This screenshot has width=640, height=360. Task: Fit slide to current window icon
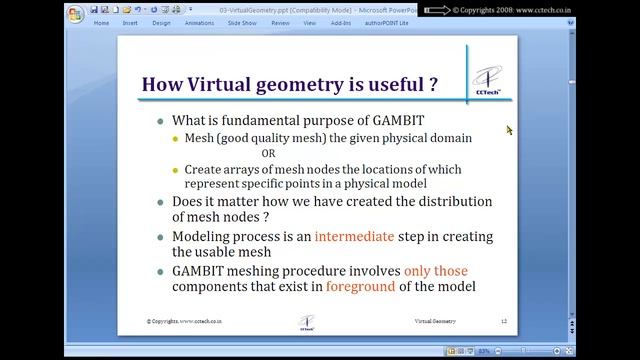point(569,351)
